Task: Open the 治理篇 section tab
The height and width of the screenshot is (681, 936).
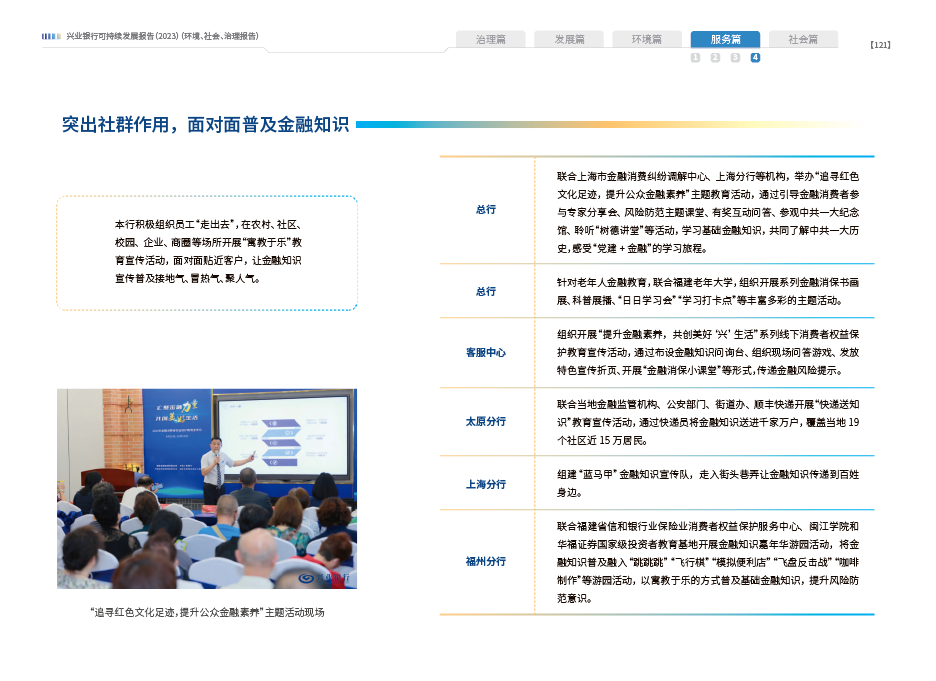Action: [491, 39]
